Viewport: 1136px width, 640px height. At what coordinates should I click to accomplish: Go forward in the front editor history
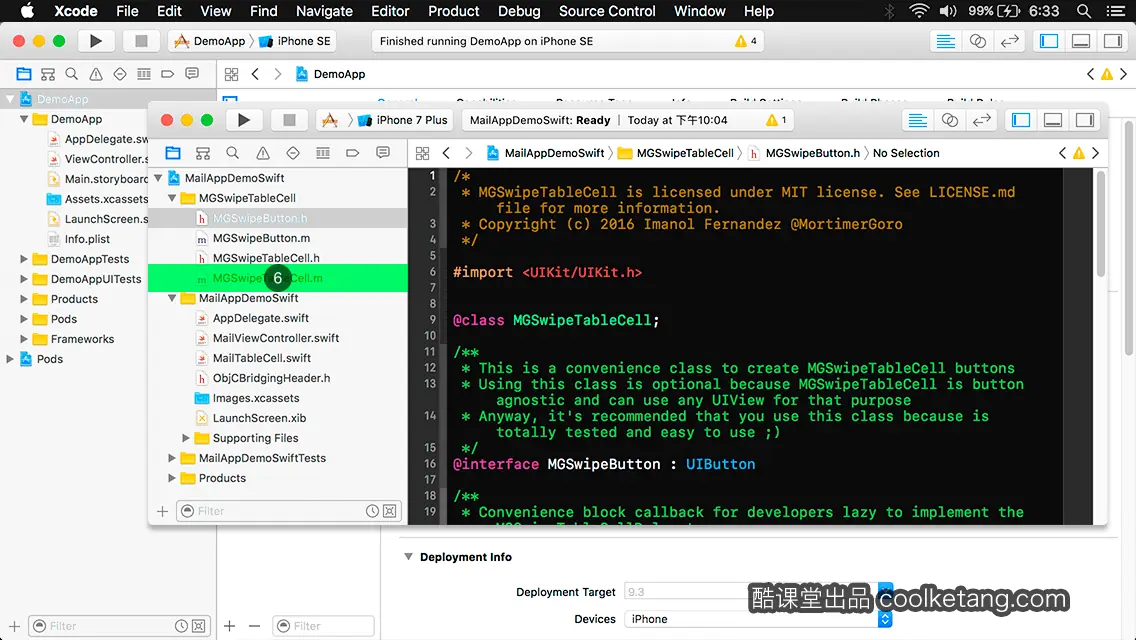tap(469, 153)
